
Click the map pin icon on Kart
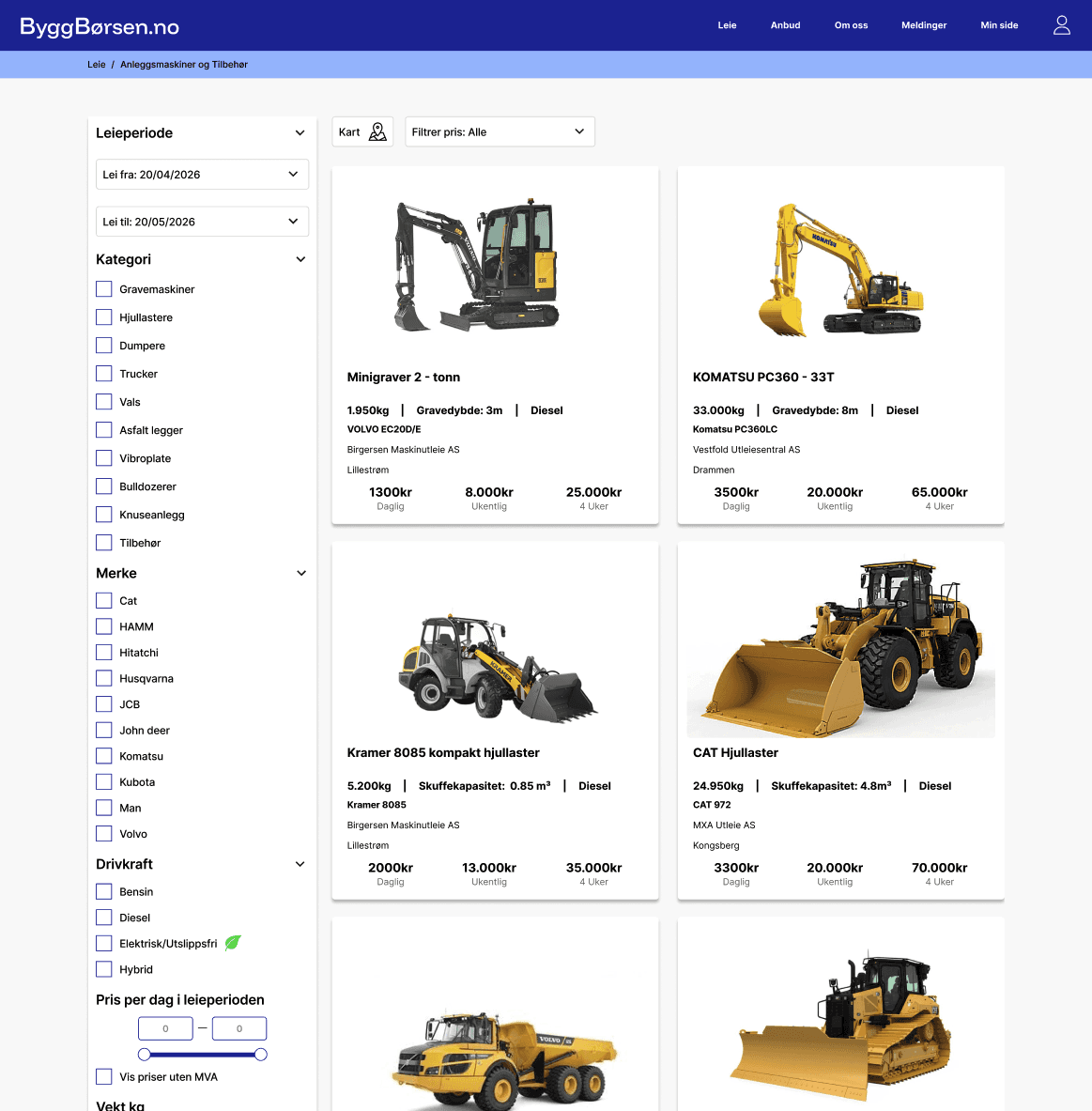(377, 131)
